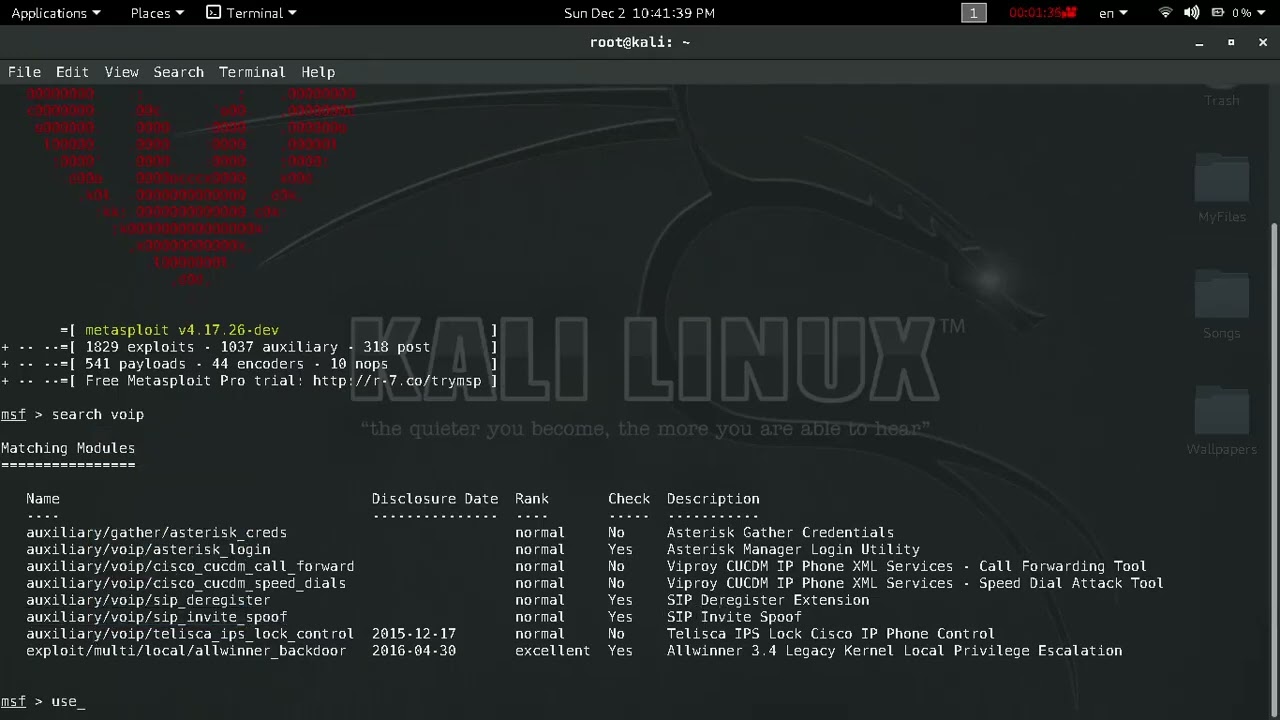Image resolution: width=1280 pixels, height=720 pixels.
Task: Click the 2015-12-17 disclosure date
Action: point(414,634)
